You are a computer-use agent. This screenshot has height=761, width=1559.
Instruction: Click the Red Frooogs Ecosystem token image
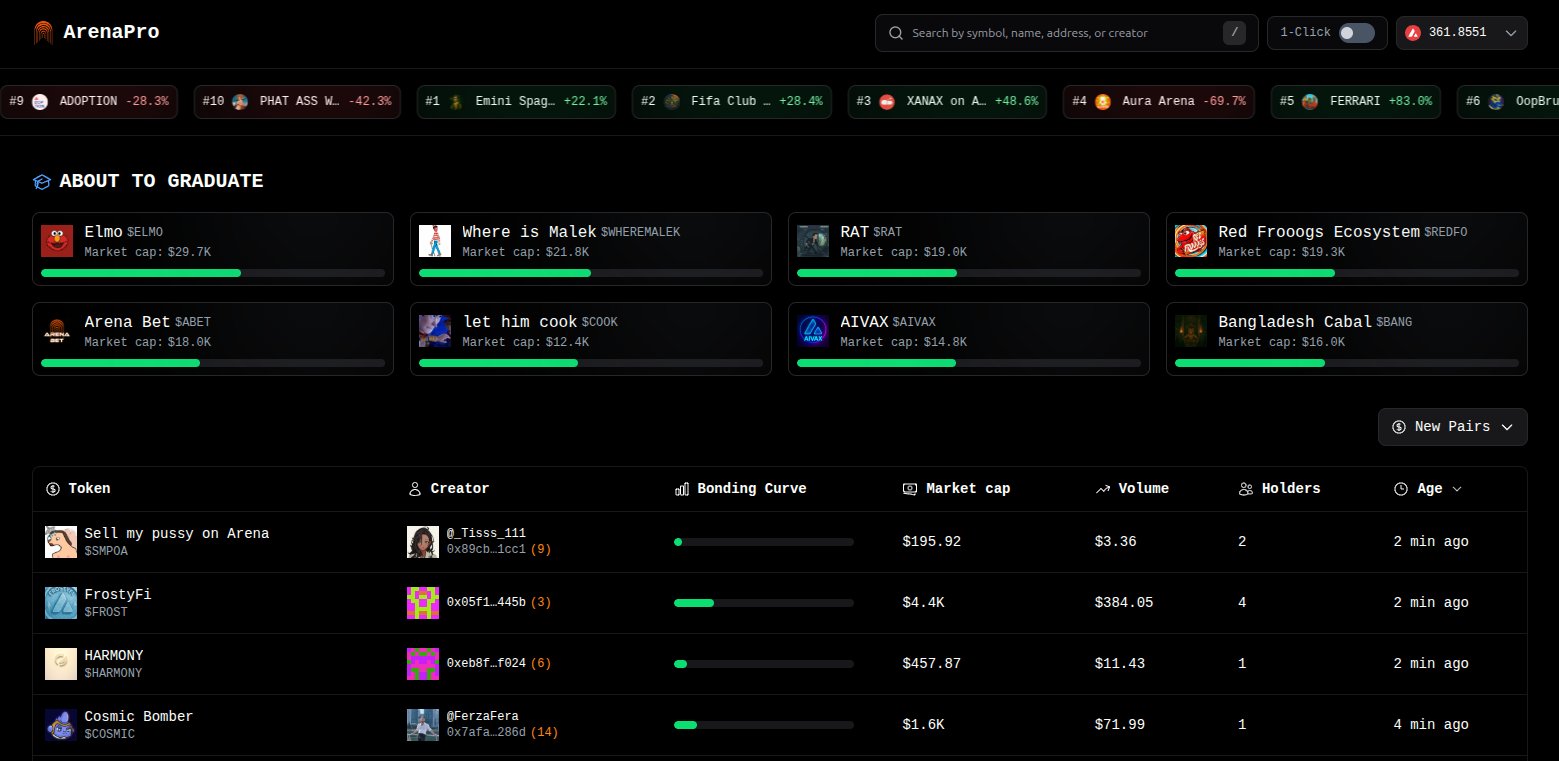[1191, 241]
